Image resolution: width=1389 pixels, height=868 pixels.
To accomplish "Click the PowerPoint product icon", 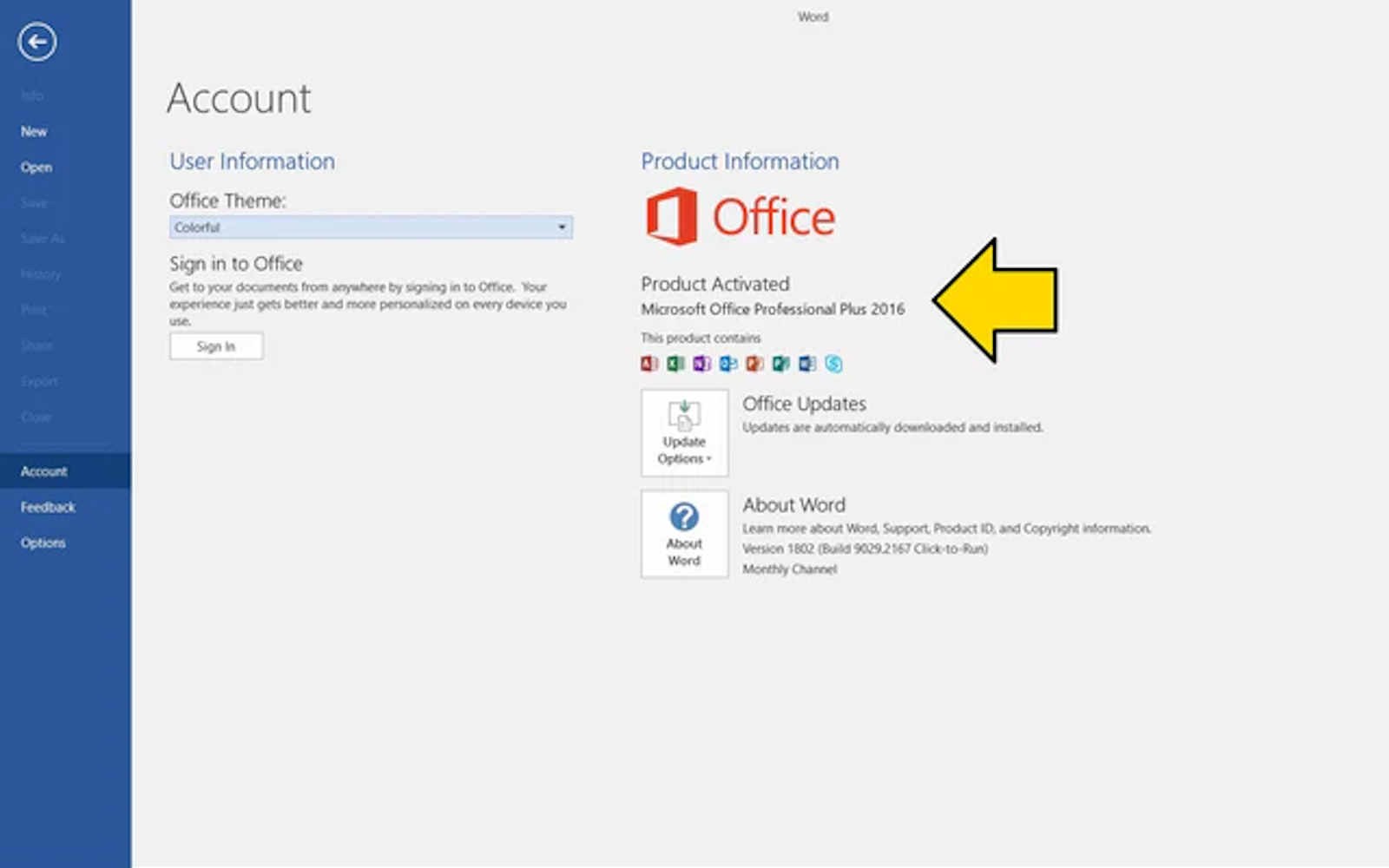I will click(x=754, y=364).
